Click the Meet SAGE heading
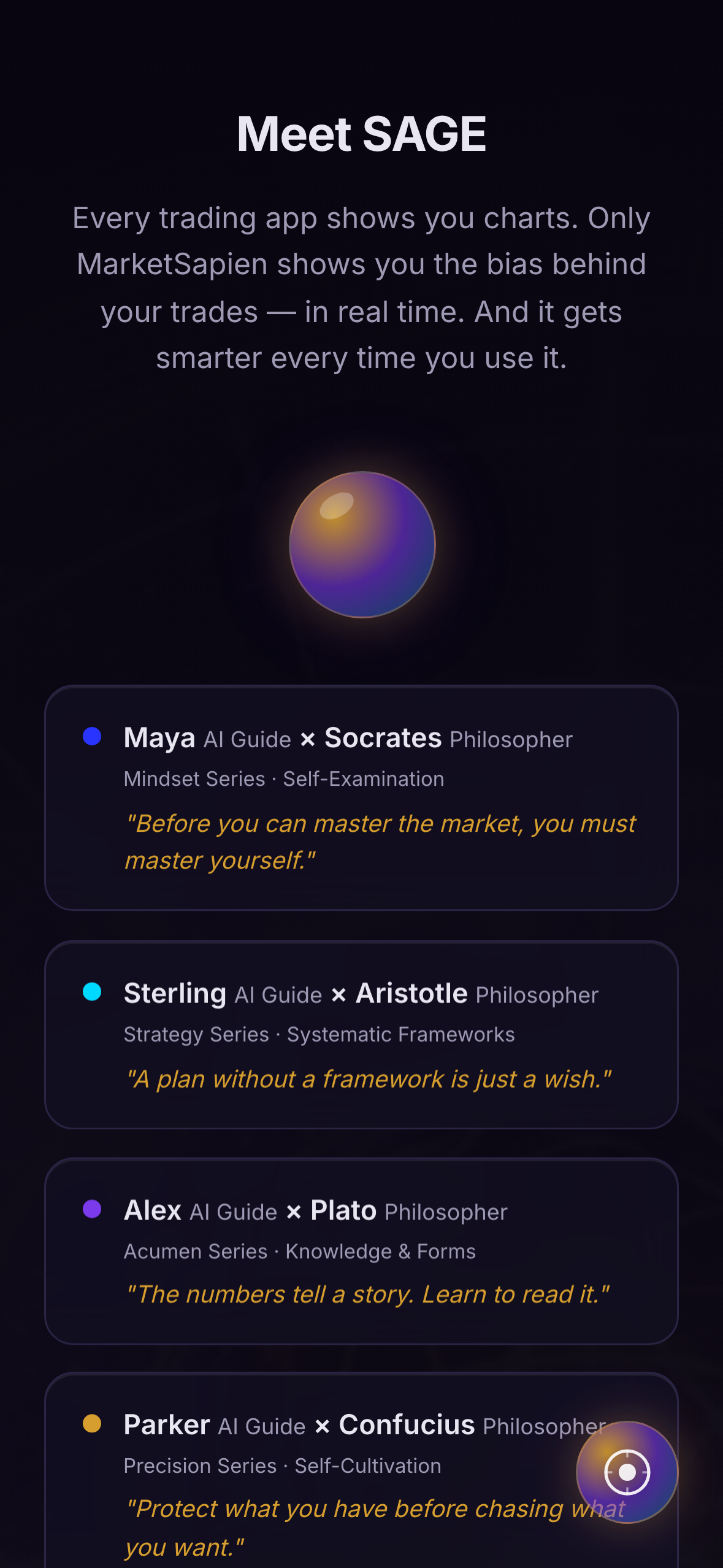Viewport: 723px width, 1568px height. tap(362, 134)
